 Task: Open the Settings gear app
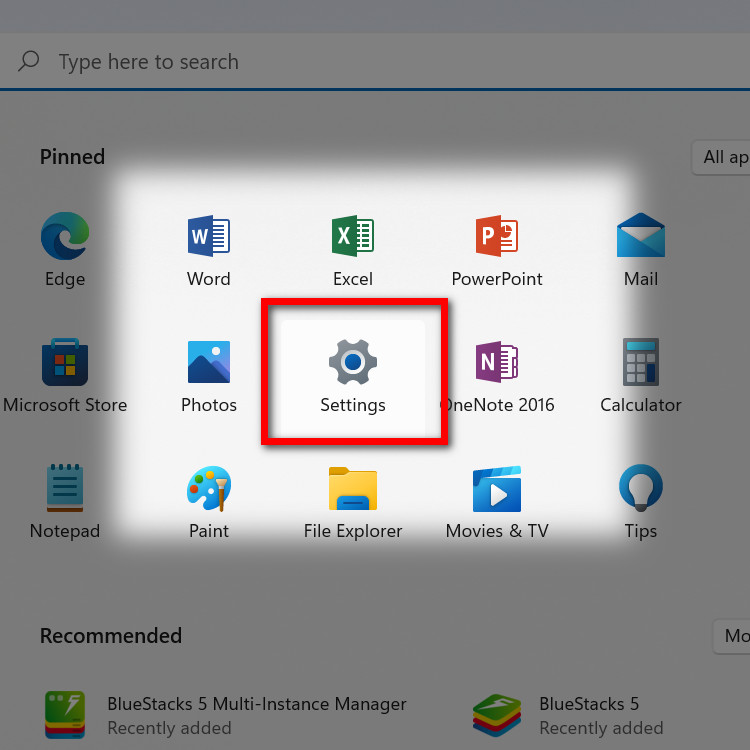coord(353,376)
